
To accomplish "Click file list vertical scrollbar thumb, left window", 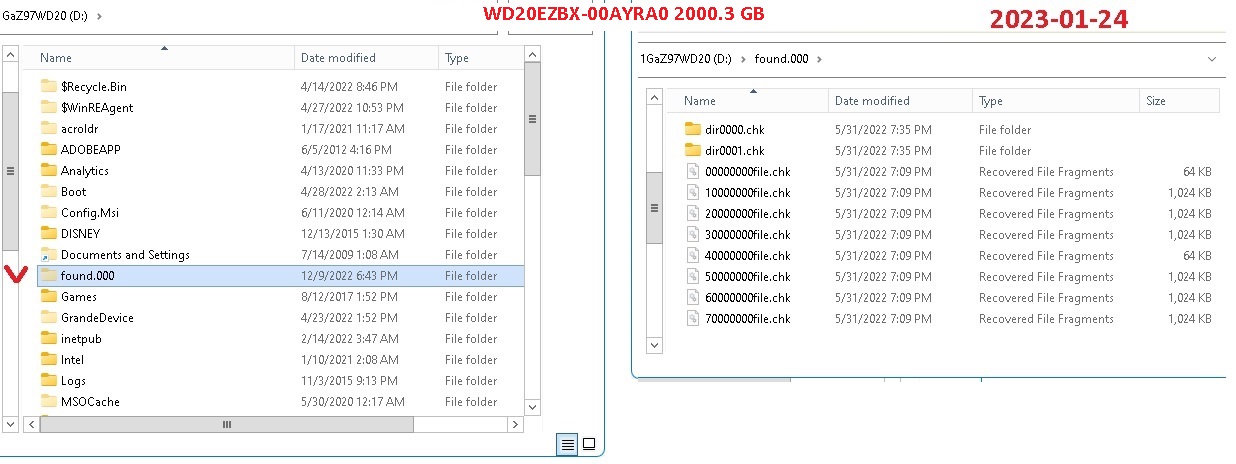I will coord(532,118).
